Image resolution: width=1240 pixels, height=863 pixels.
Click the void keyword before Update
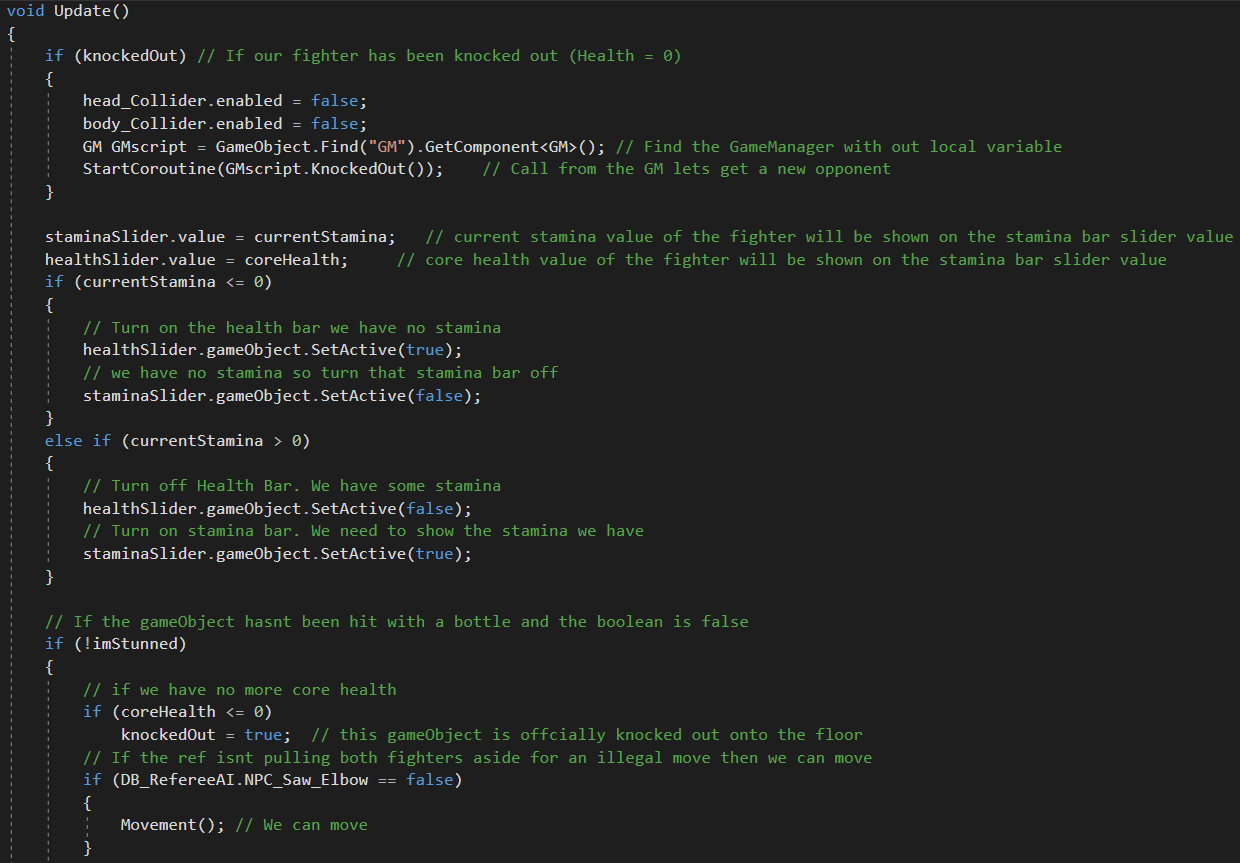tap(25, 11)
